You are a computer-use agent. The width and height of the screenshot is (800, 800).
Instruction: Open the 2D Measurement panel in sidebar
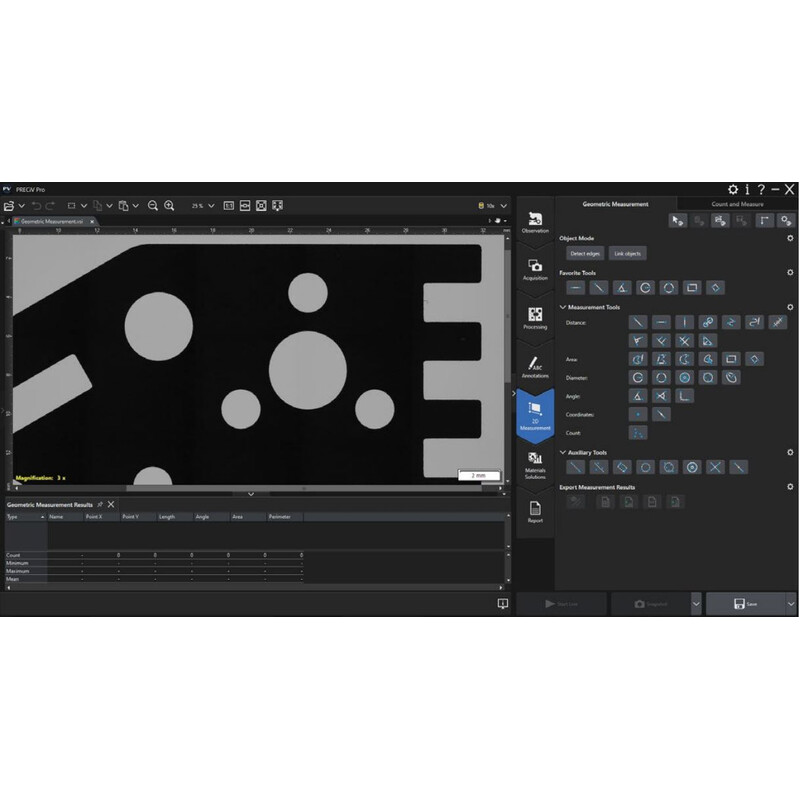[536, 414]
